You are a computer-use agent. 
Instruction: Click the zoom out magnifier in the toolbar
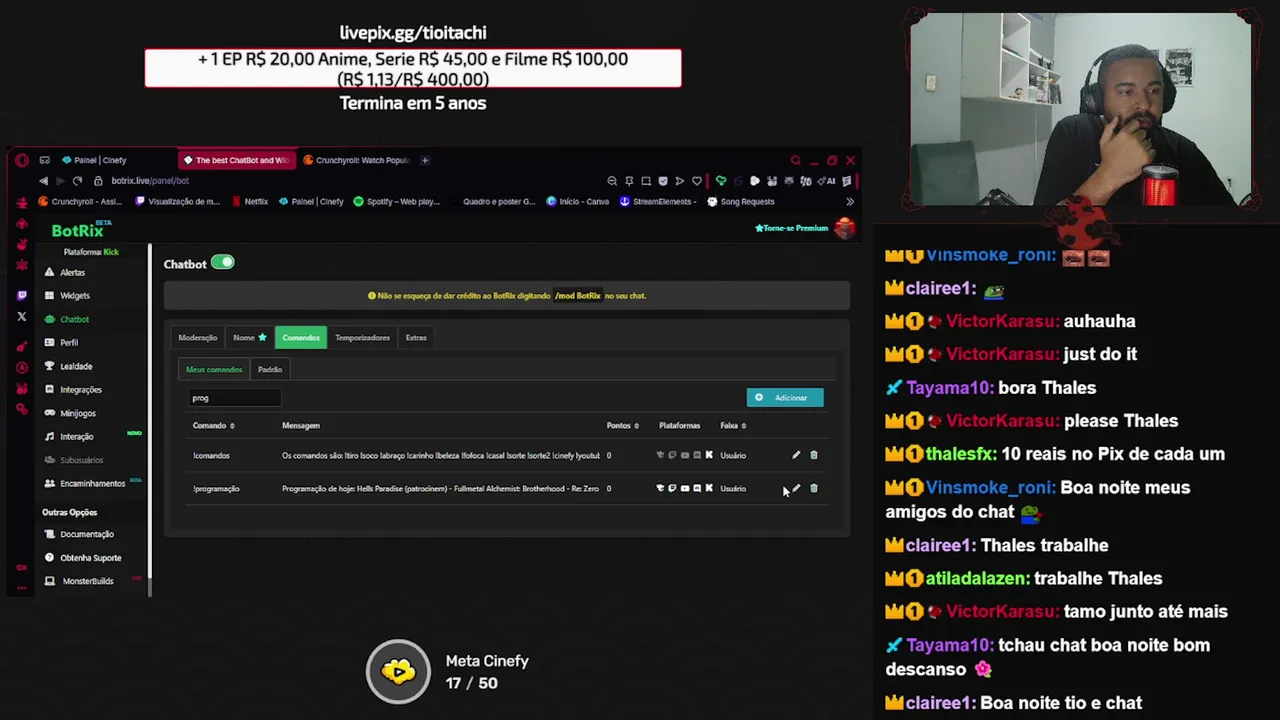[612, 181]
